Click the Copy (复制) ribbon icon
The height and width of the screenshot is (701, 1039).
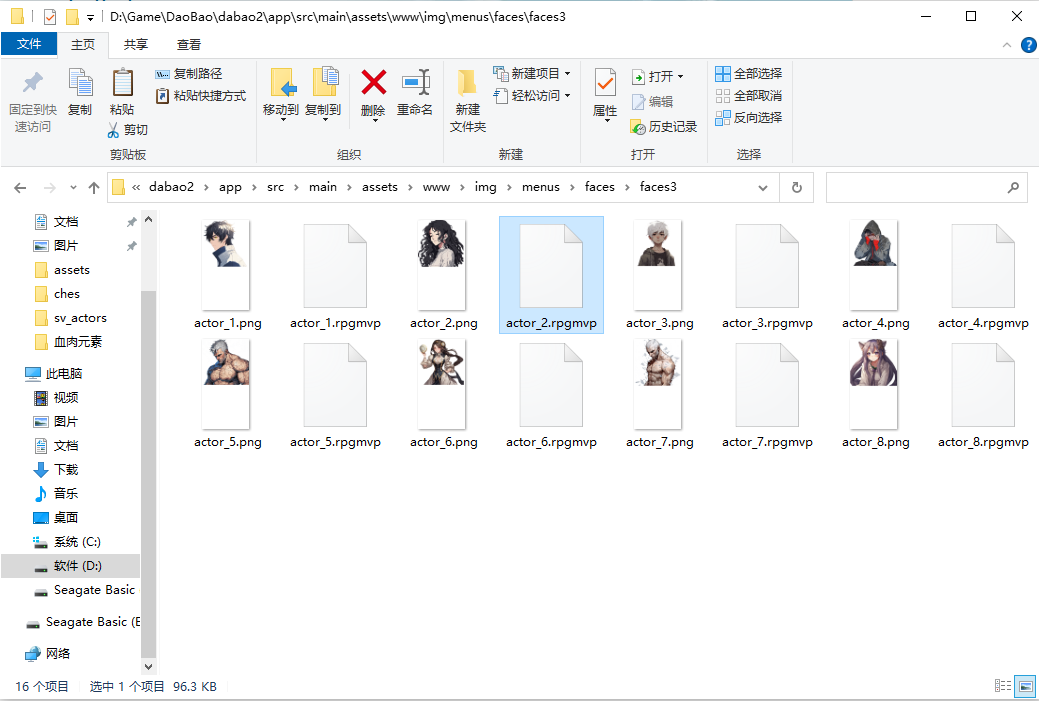tap(80, 84)
